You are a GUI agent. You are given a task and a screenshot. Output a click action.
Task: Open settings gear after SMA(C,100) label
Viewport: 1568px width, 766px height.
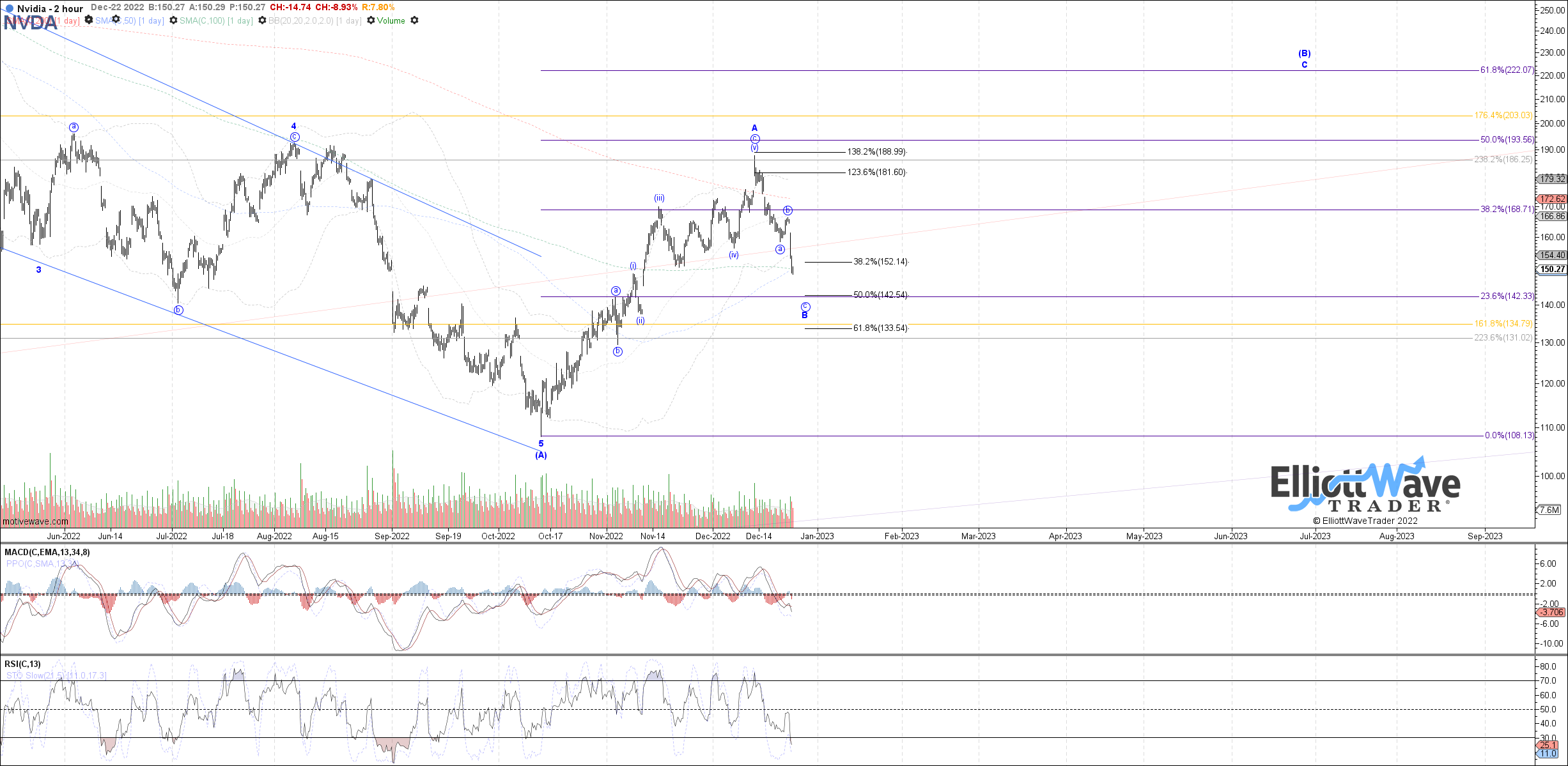click(x=261, y=20)
